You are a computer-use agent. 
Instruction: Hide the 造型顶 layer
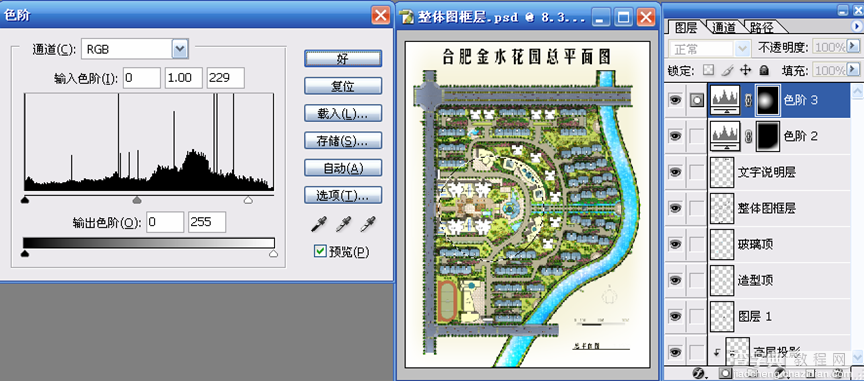click(x=675, y=280)
